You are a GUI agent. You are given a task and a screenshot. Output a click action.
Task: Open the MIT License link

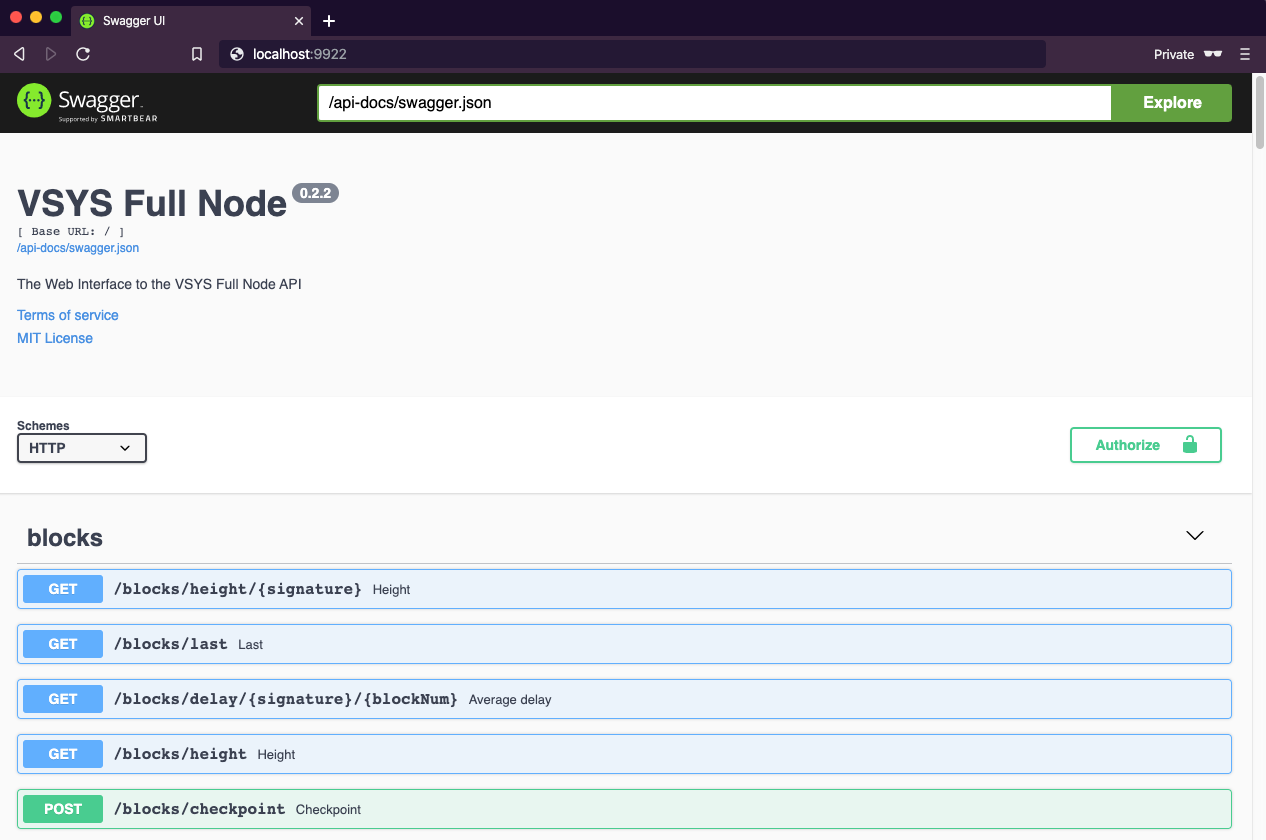(x=54, y=338)
